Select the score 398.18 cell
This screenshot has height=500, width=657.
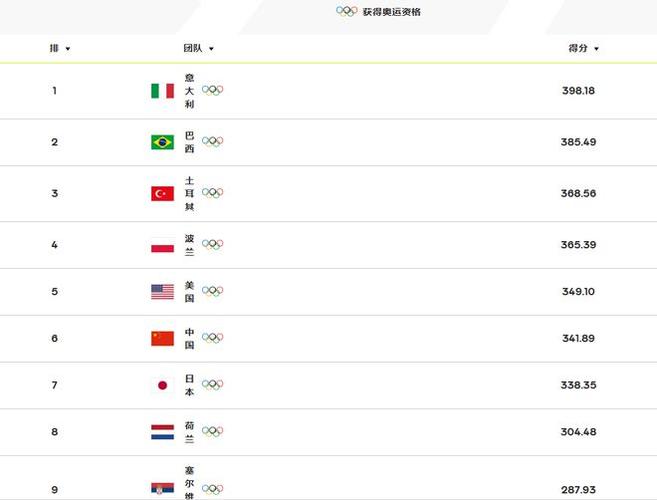pos(578,91)
